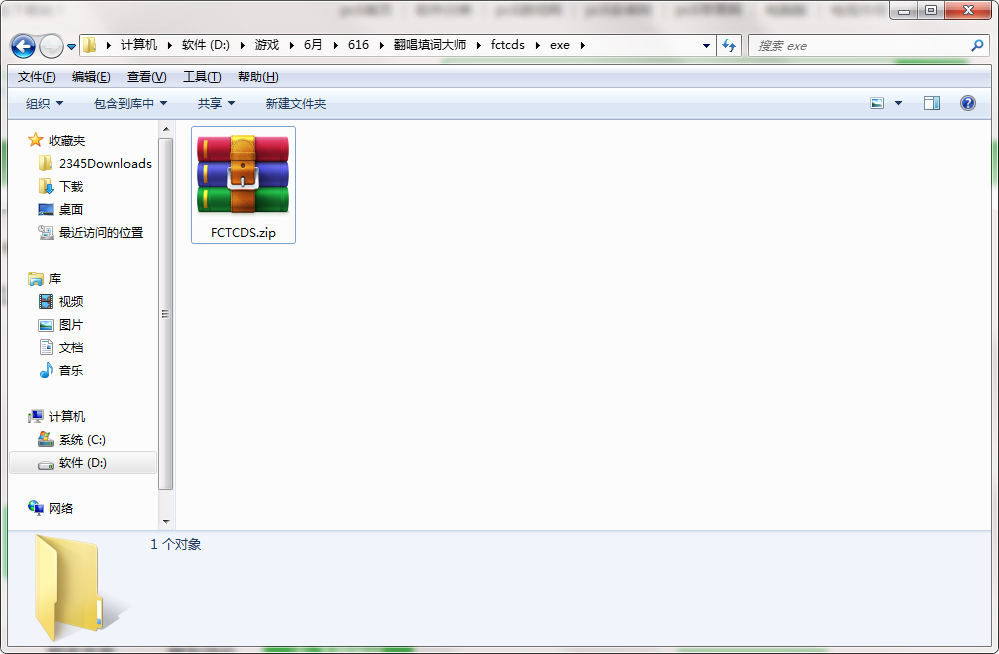Expand the 包含到库中 dropdown
The height and width of the screenshot is (654, 999).
tap(130, 103)
